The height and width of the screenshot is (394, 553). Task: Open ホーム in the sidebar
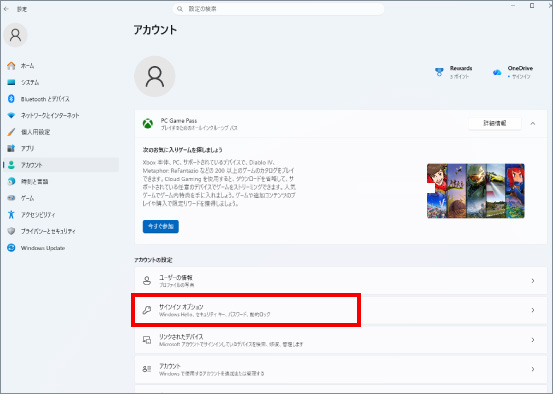(61, 66)
